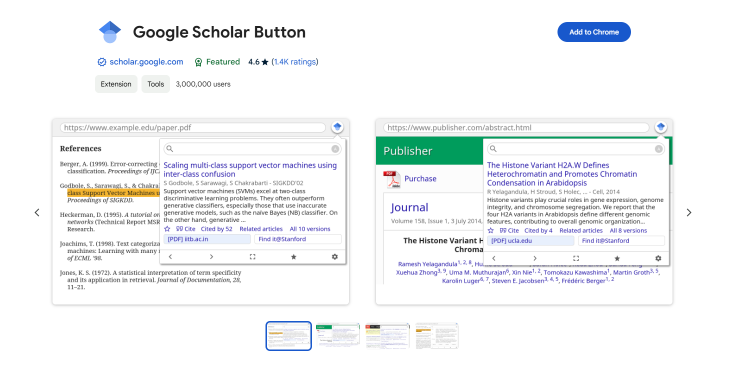Show previous screenshot with left arrow

click(x=37, y=212)
